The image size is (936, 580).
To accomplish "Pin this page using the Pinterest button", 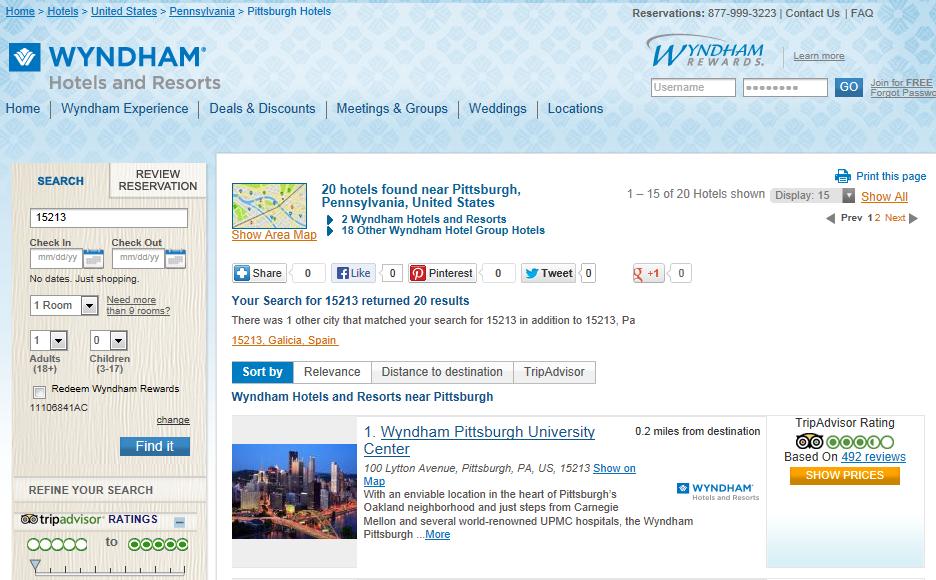I will (442, 273).
